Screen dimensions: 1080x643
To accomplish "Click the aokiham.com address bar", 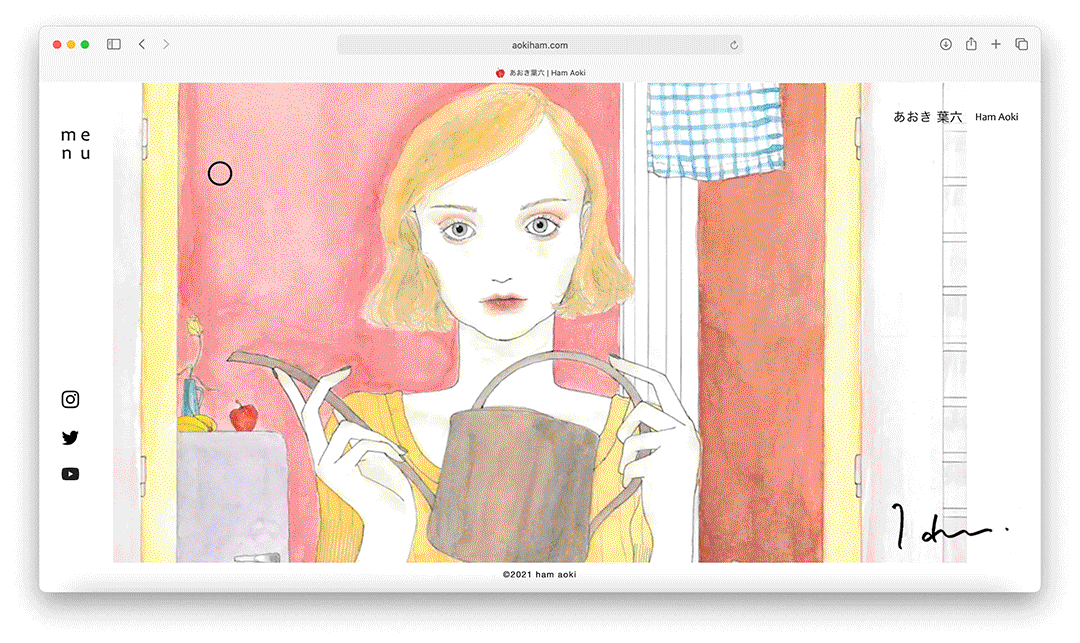I will pyautogui.click(x=540, y=45).
